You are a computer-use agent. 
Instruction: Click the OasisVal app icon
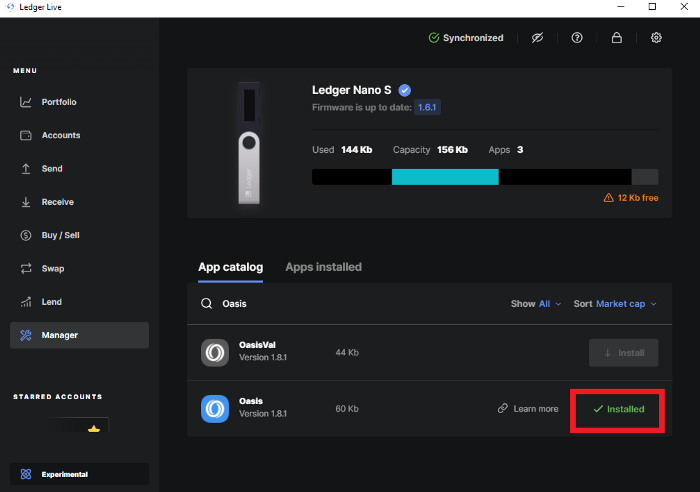tap(215, 353)
